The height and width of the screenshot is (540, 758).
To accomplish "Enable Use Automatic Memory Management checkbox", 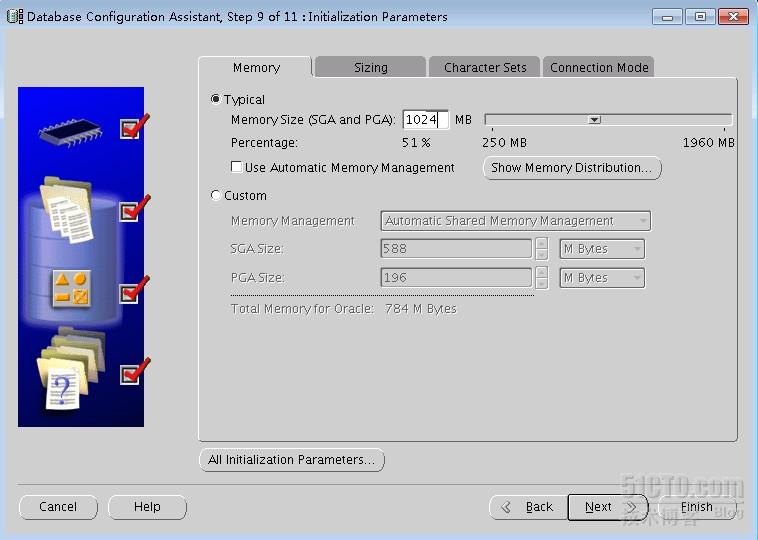I will 236,167.
